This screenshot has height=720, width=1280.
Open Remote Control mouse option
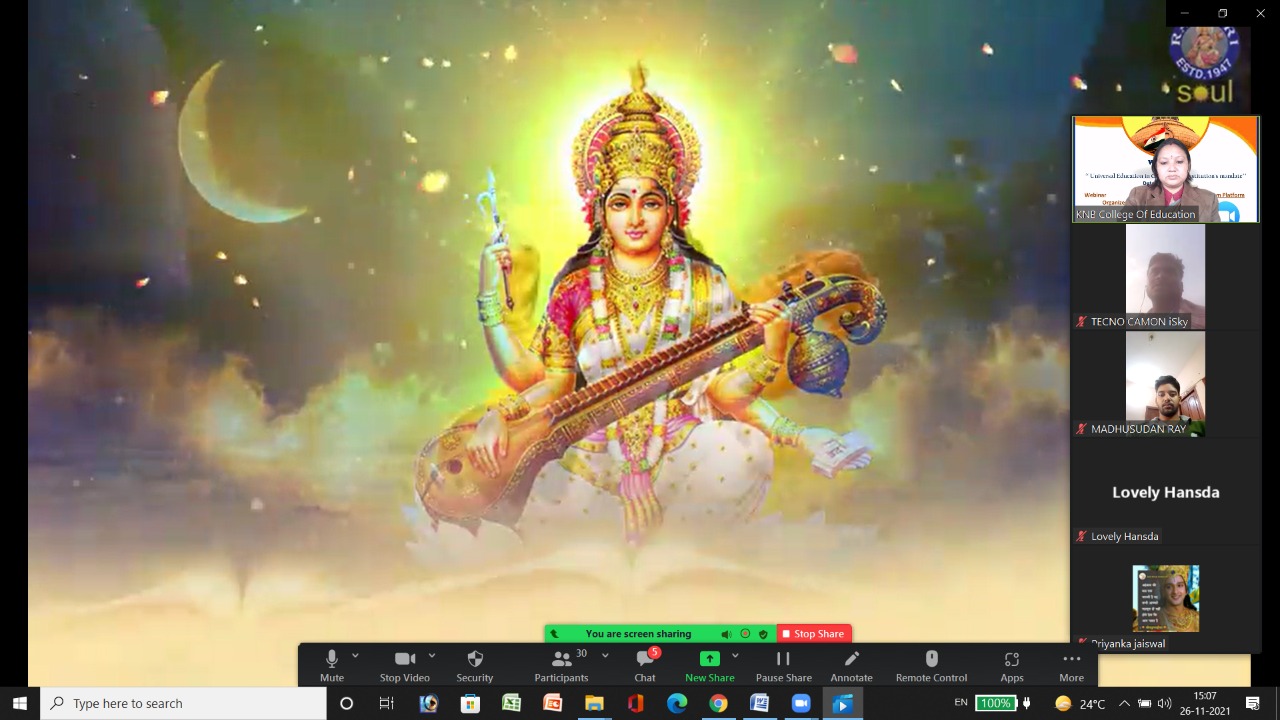(932, 665)
